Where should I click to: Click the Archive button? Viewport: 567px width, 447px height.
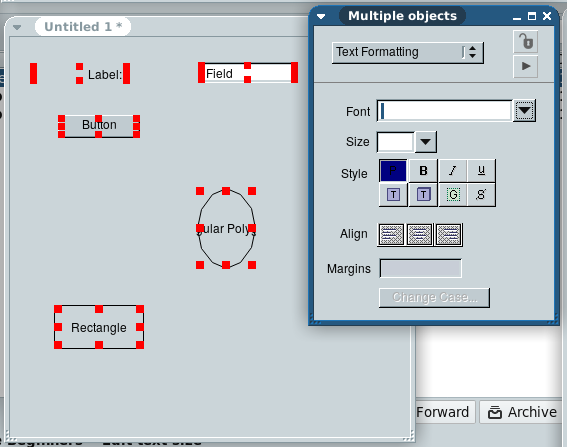tap(522, 412)
